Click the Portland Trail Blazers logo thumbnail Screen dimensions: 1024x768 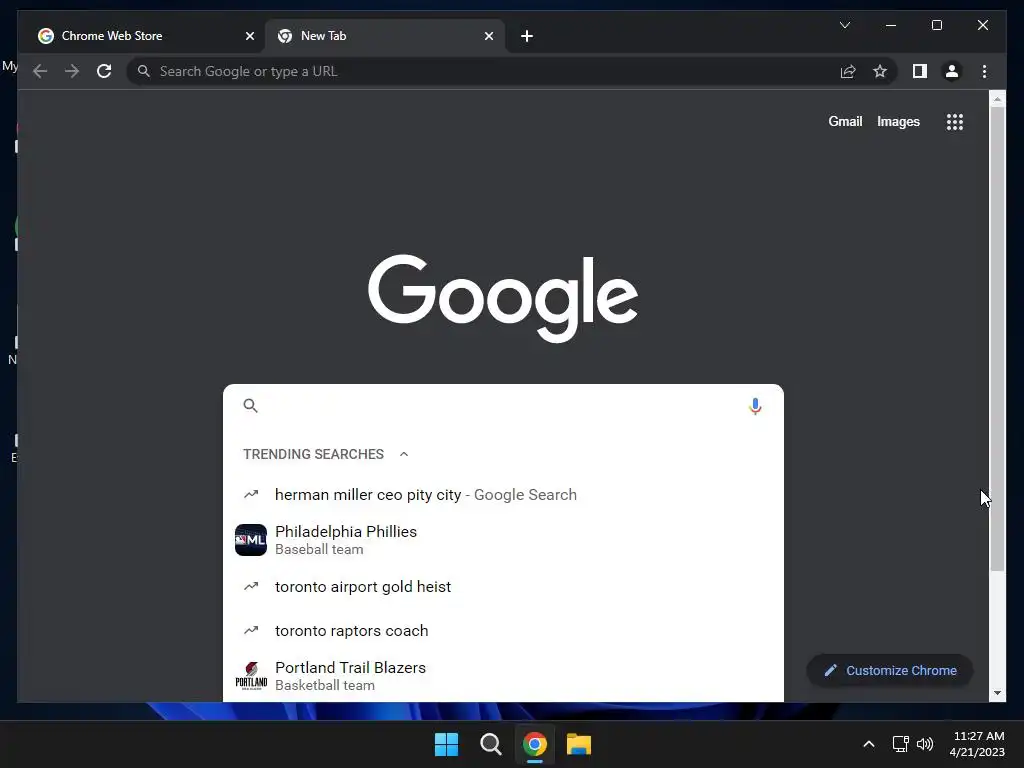251,676
